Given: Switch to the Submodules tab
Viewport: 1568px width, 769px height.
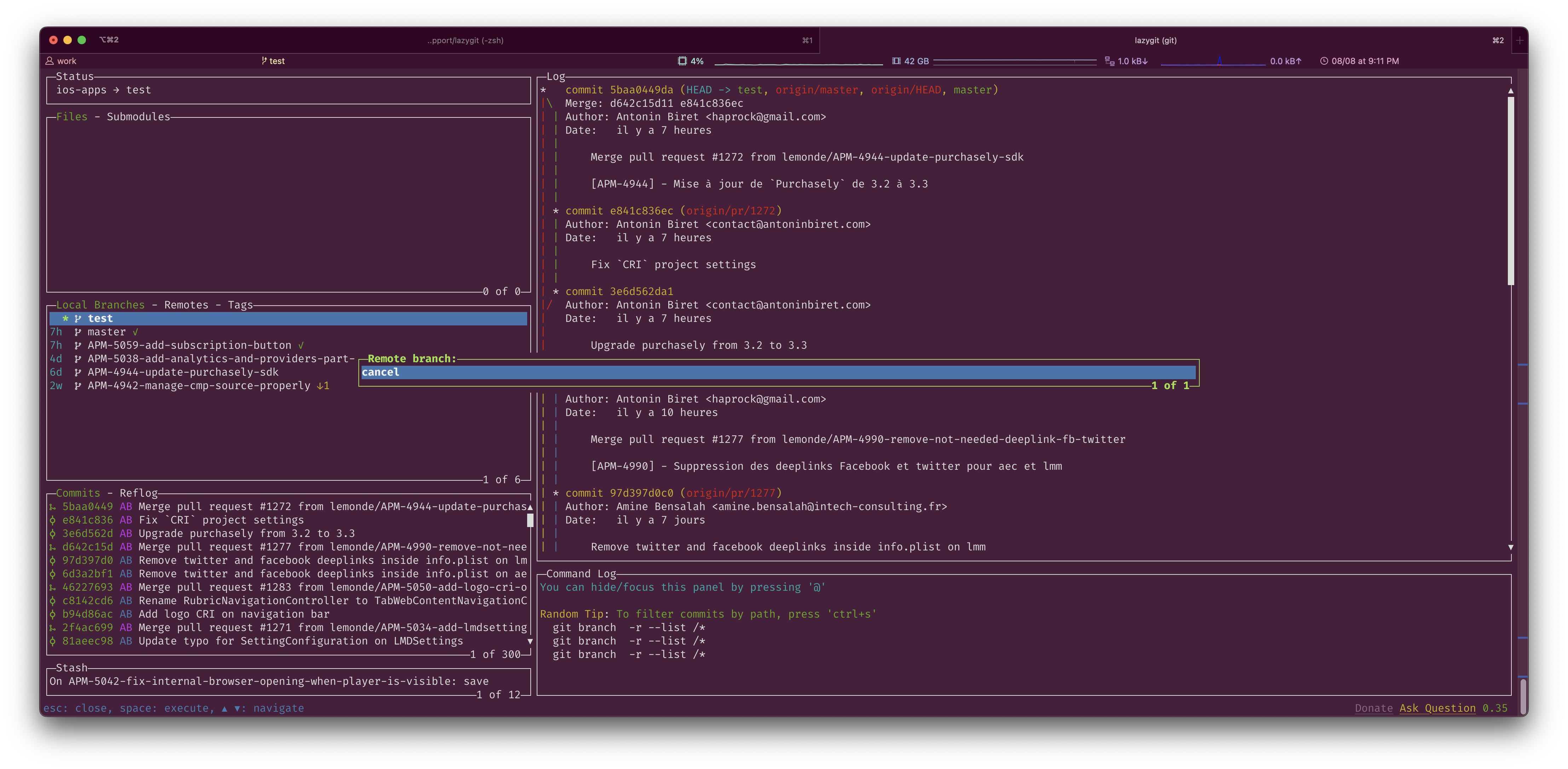Looking at the screenshot, I should (138, 117).
